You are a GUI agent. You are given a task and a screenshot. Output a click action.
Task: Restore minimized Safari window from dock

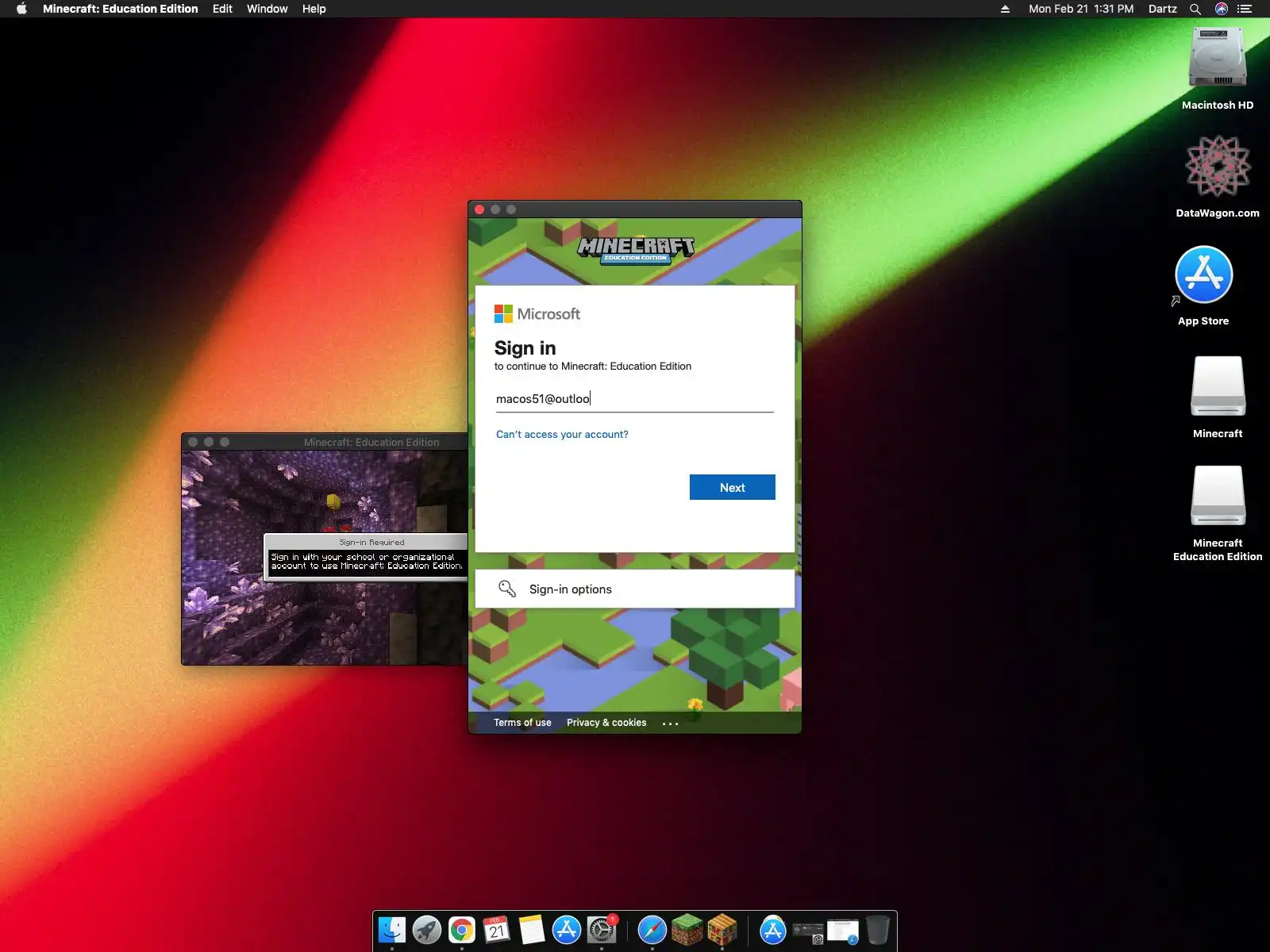[843, 931]
